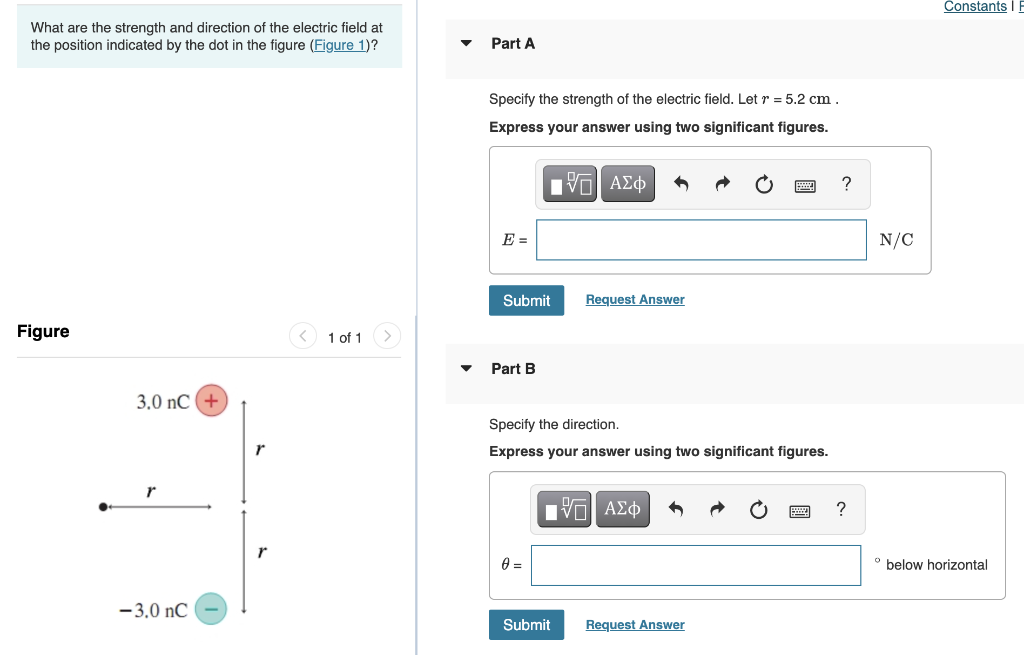
Task: Click inside the E answer field
Action: 700,240
